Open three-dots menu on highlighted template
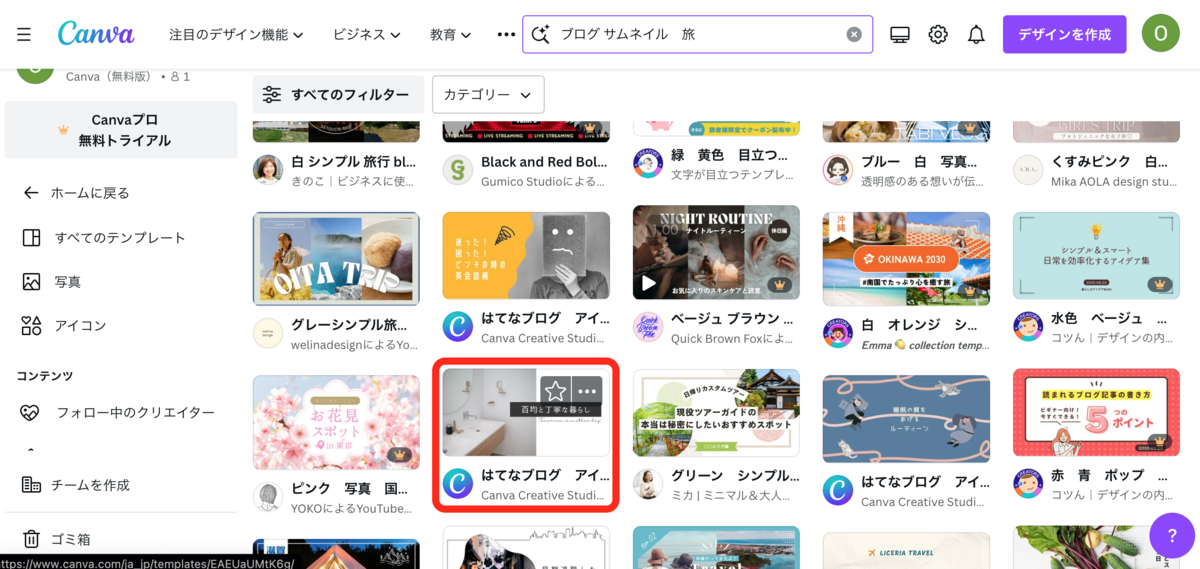Viewport: 1200px width, 569px height. pyautogui.click(x=587, y=391)
